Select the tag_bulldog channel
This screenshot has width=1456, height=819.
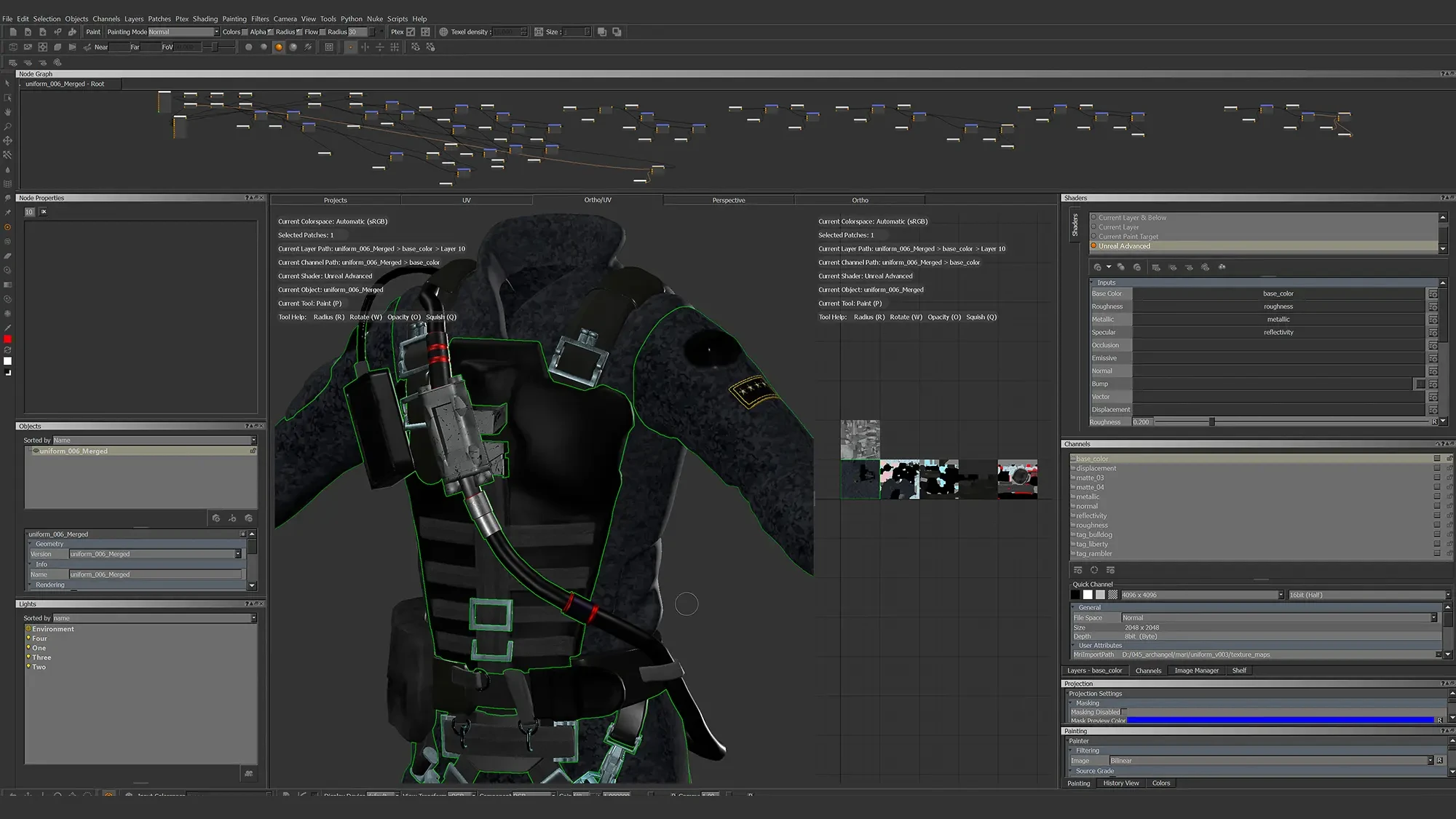tap(1094, 535)
